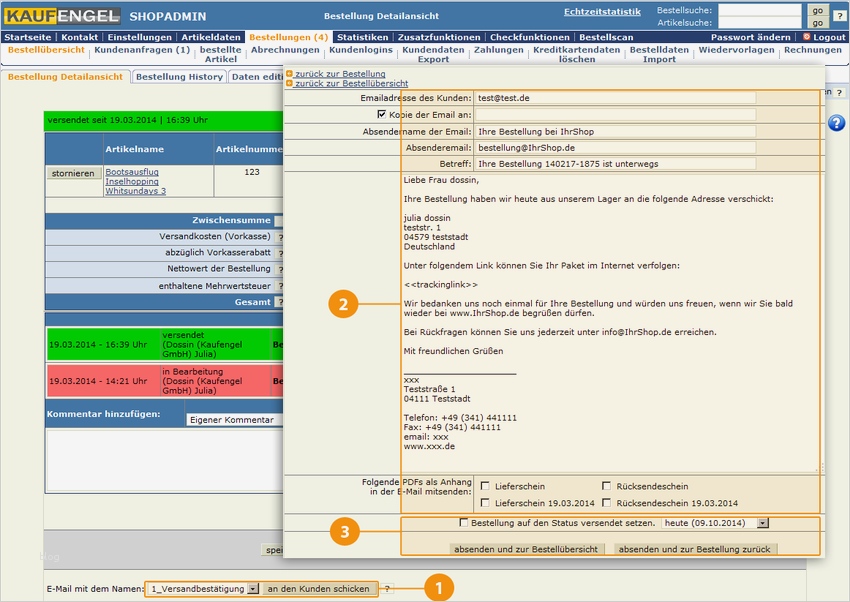Click help icon next to Nettowert der Bestellung
The image size is (850, 602).
[x=280, y=269]
